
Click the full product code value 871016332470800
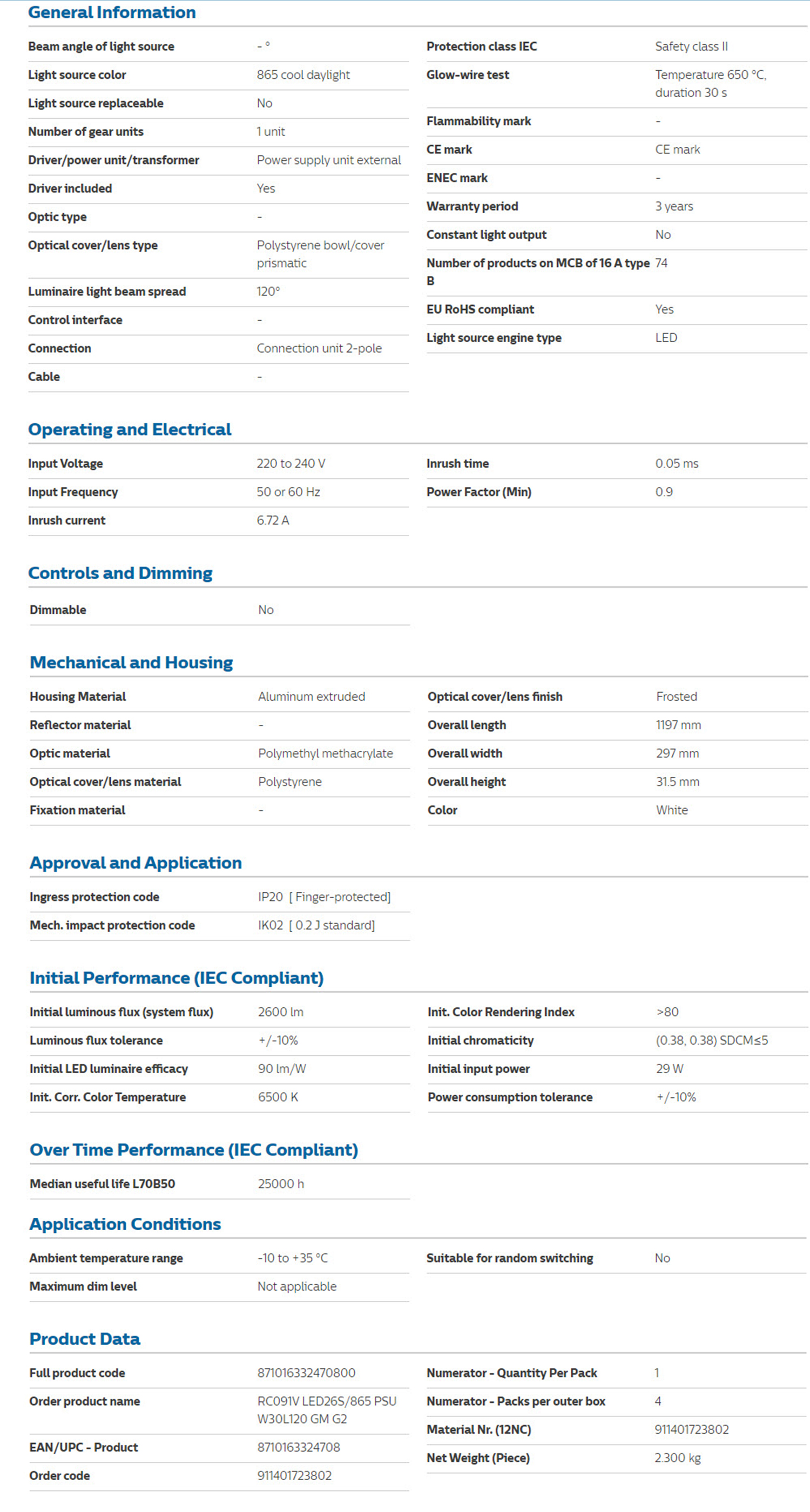(306, 1373)
